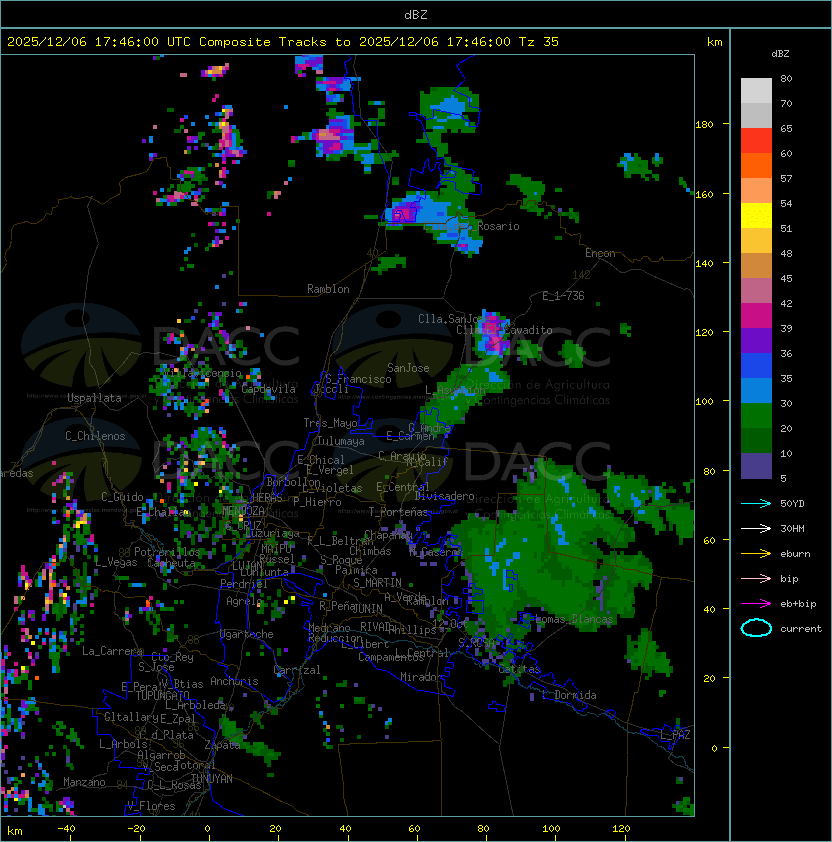Click the 'Rosario' place label

pyautogui.click(x=498, y=226)
